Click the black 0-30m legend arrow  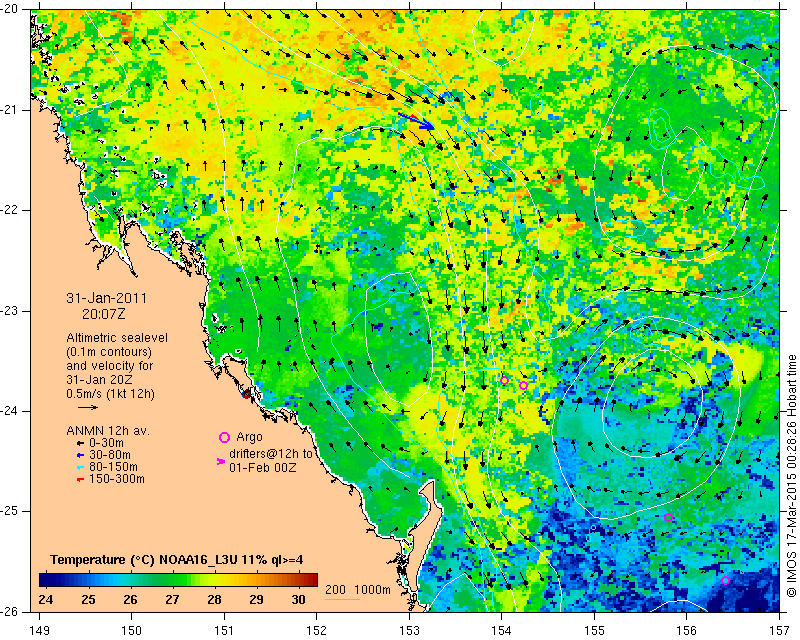coord(80,443)
